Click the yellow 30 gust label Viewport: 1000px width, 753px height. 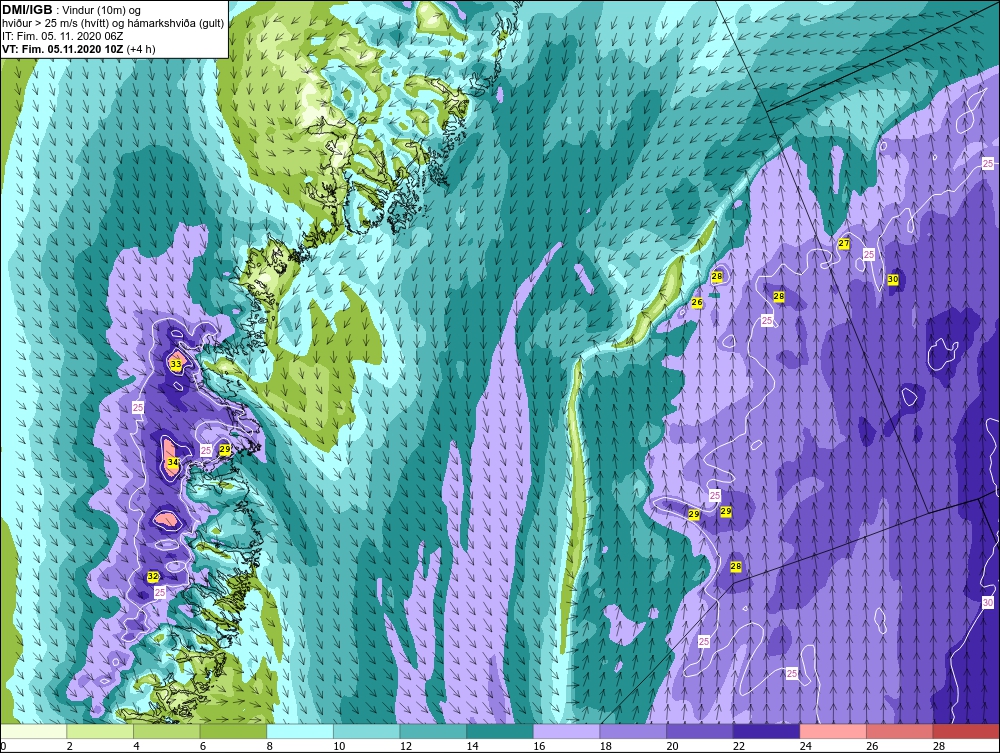(893, 279)
